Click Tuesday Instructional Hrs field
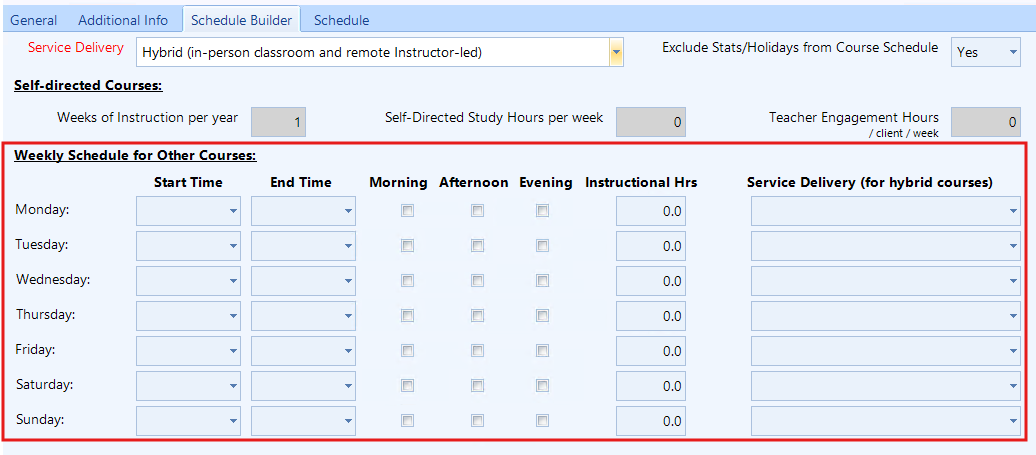 [x=651, y=246]
